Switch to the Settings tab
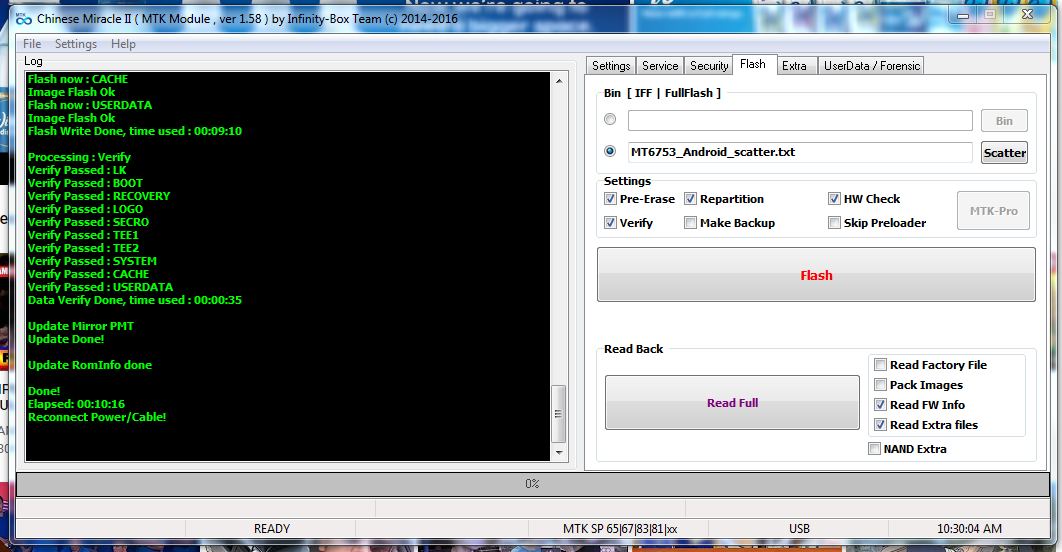This screenshot has width=1062, height=552. [611, 66]
